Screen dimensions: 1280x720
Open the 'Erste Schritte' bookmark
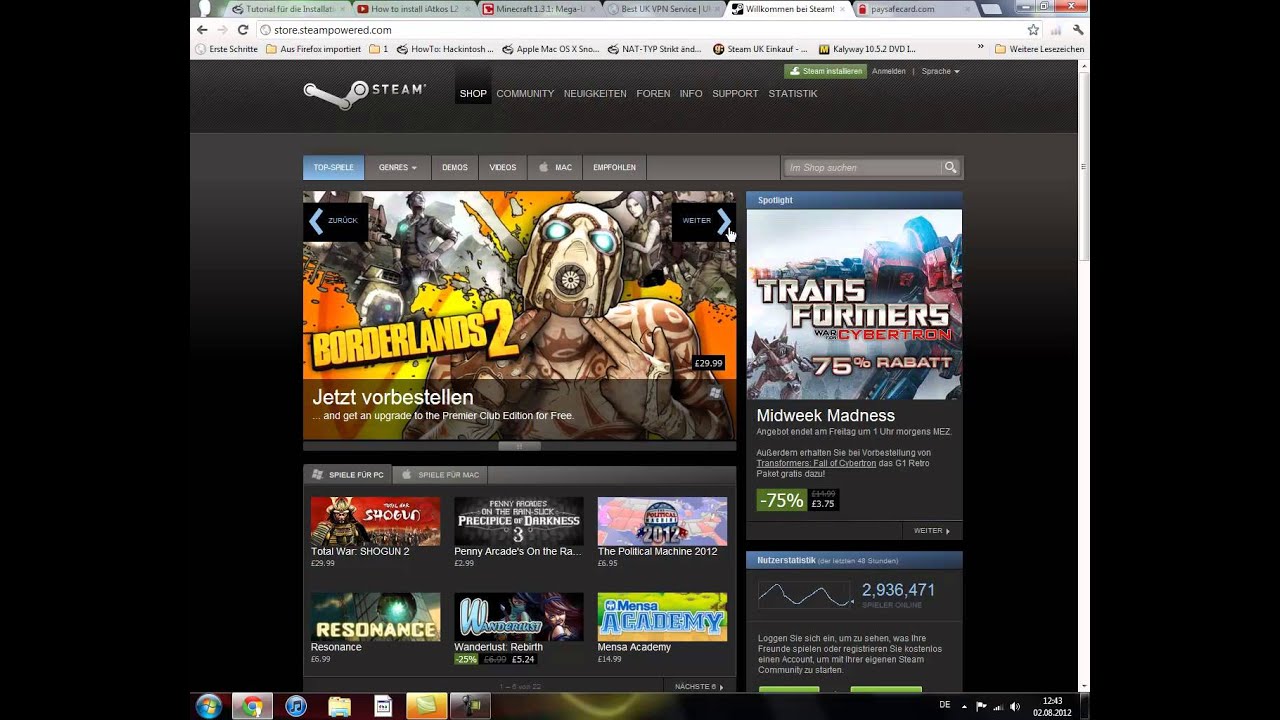click(227, 49)
